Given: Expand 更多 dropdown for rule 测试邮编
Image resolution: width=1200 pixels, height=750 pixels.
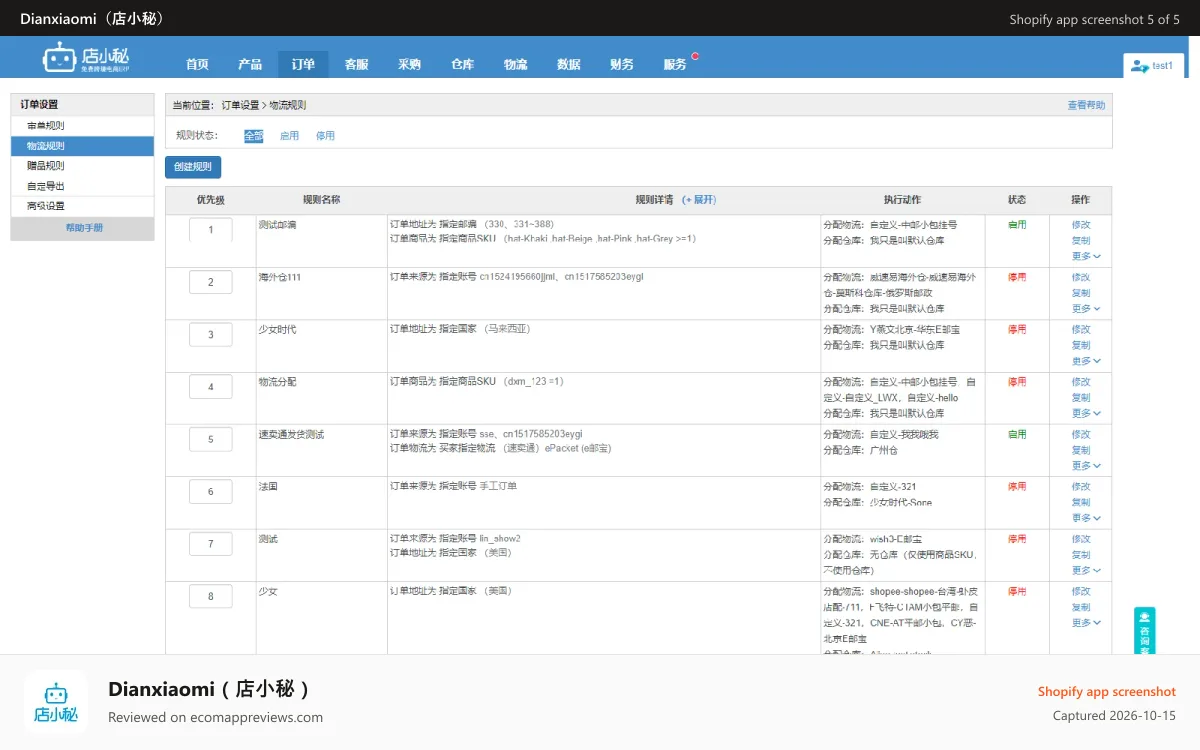Looking at the screenshot, I should 1086,256.
